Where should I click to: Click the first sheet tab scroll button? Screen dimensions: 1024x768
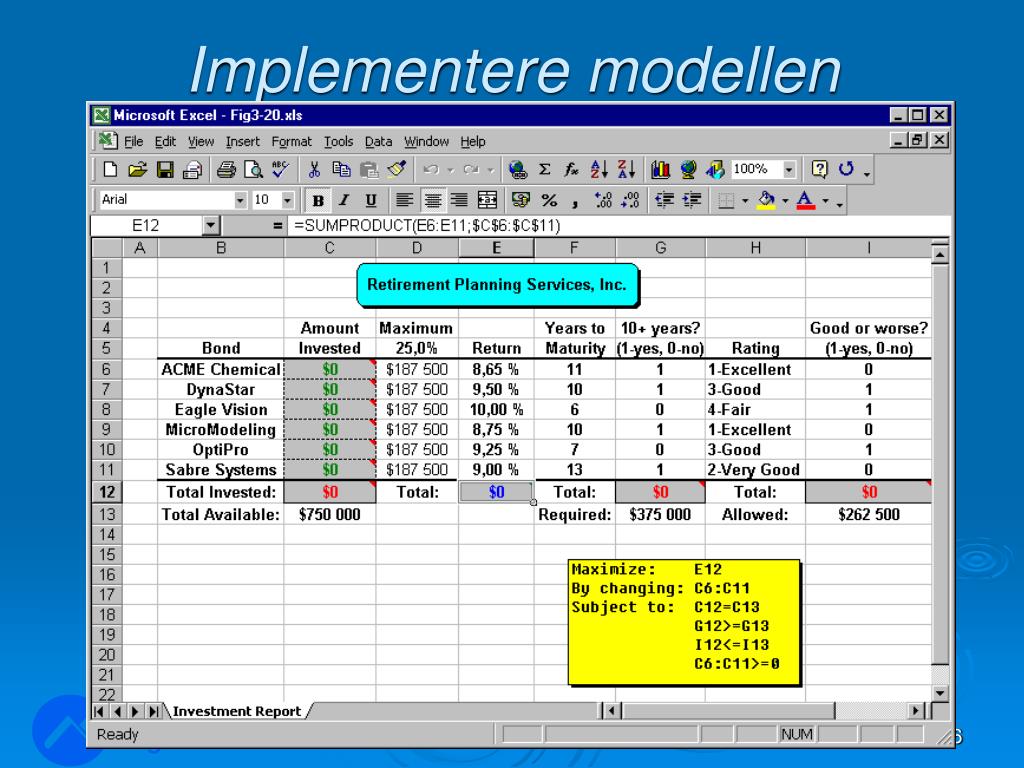coord(99,711)
